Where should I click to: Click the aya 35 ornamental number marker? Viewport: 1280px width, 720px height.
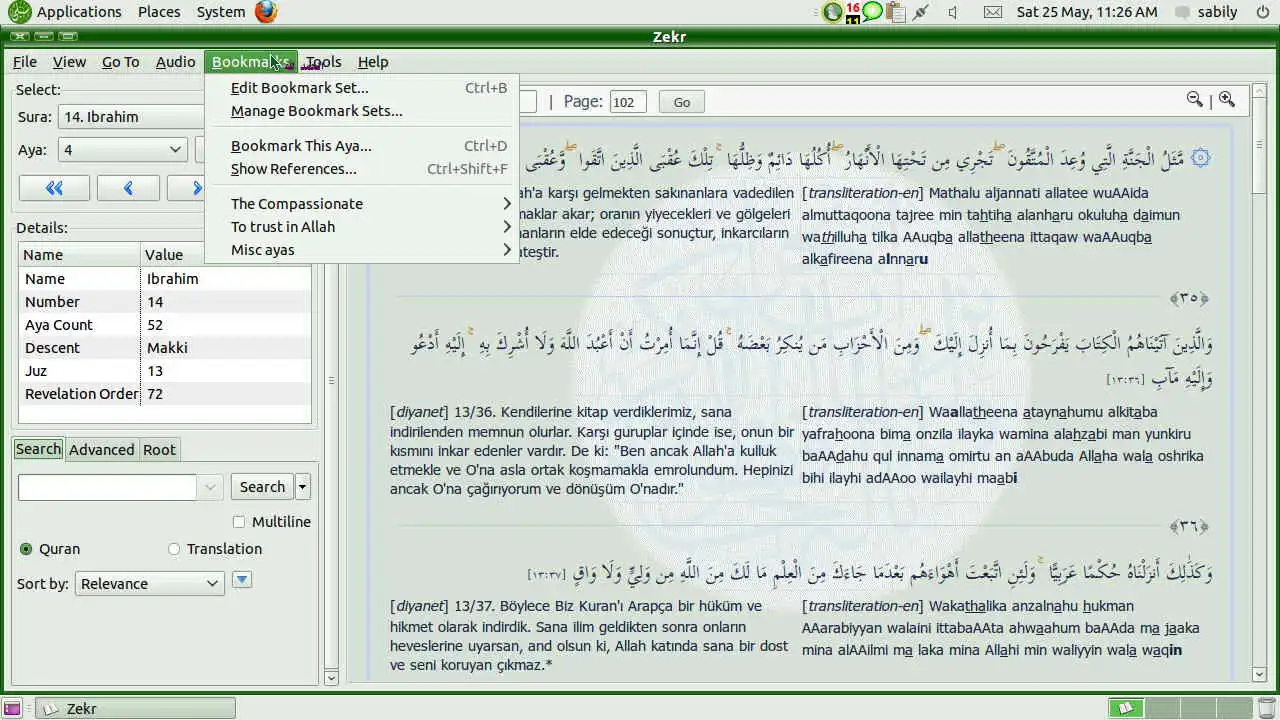[x=1189, y=298]
